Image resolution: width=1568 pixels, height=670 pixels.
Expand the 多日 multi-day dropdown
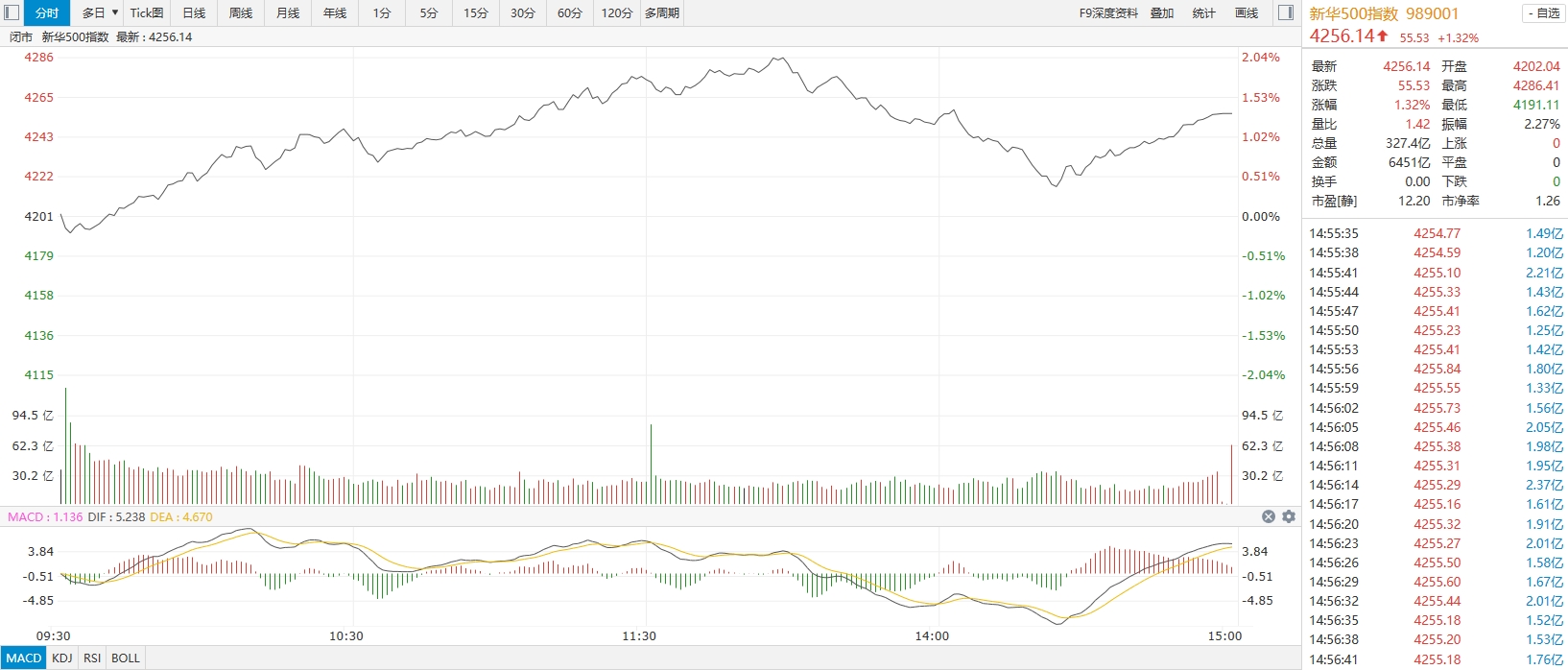pyautogui.click(x=114, y=12)
